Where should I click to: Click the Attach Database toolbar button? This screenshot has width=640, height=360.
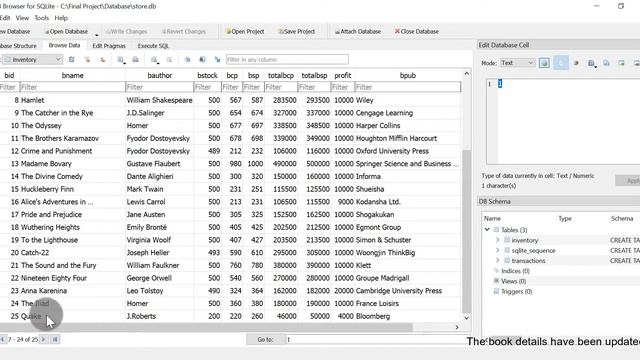(x=358, y=31)
